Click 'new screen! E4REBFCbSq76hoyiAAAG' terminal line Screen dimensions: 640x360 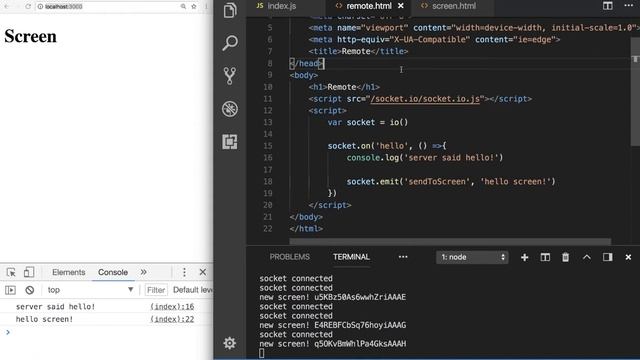333,325
